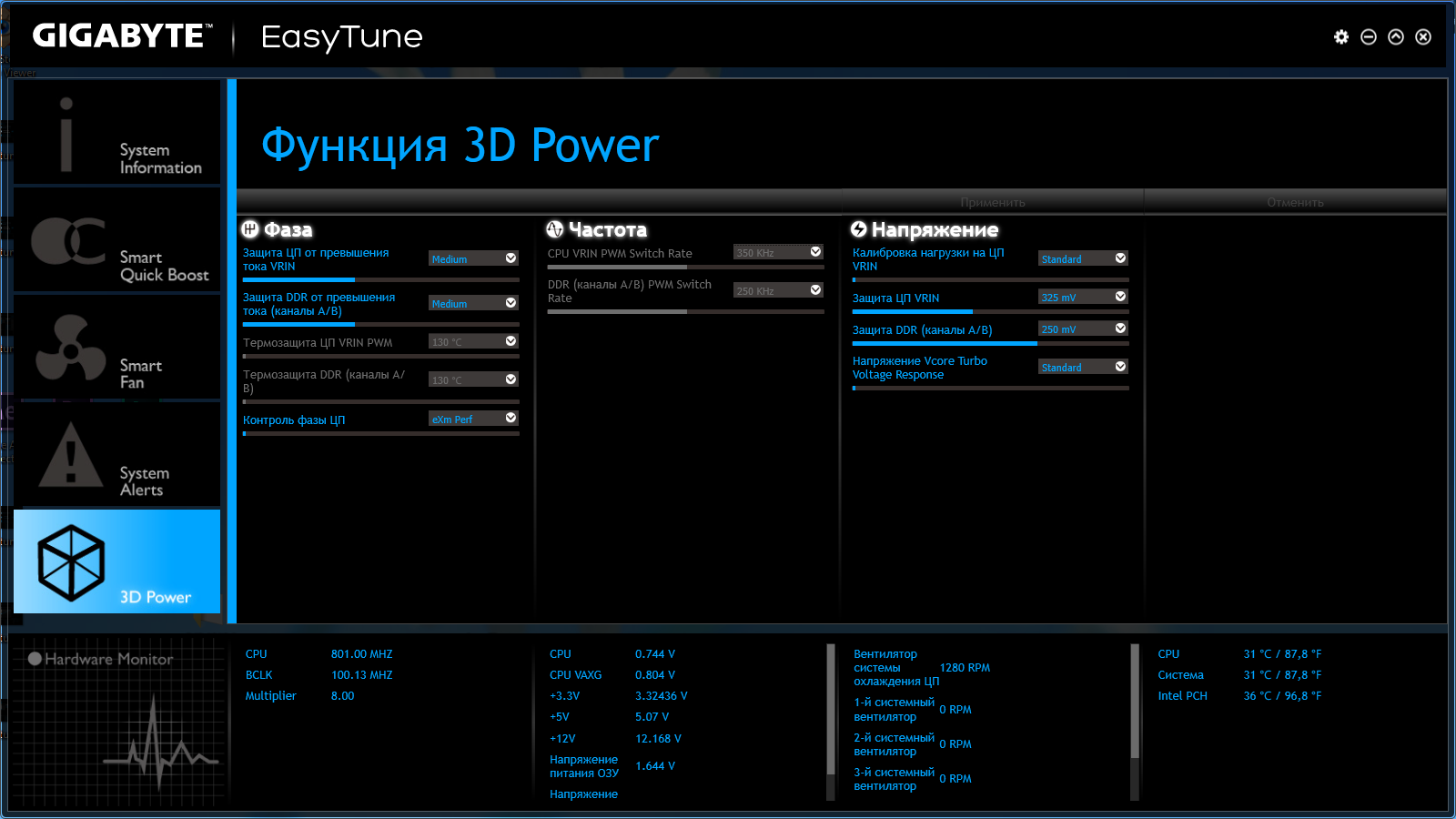Click slider under CPU VRIN PWM Switch Rate
The image size is (1456, 819).
[686, 267]
